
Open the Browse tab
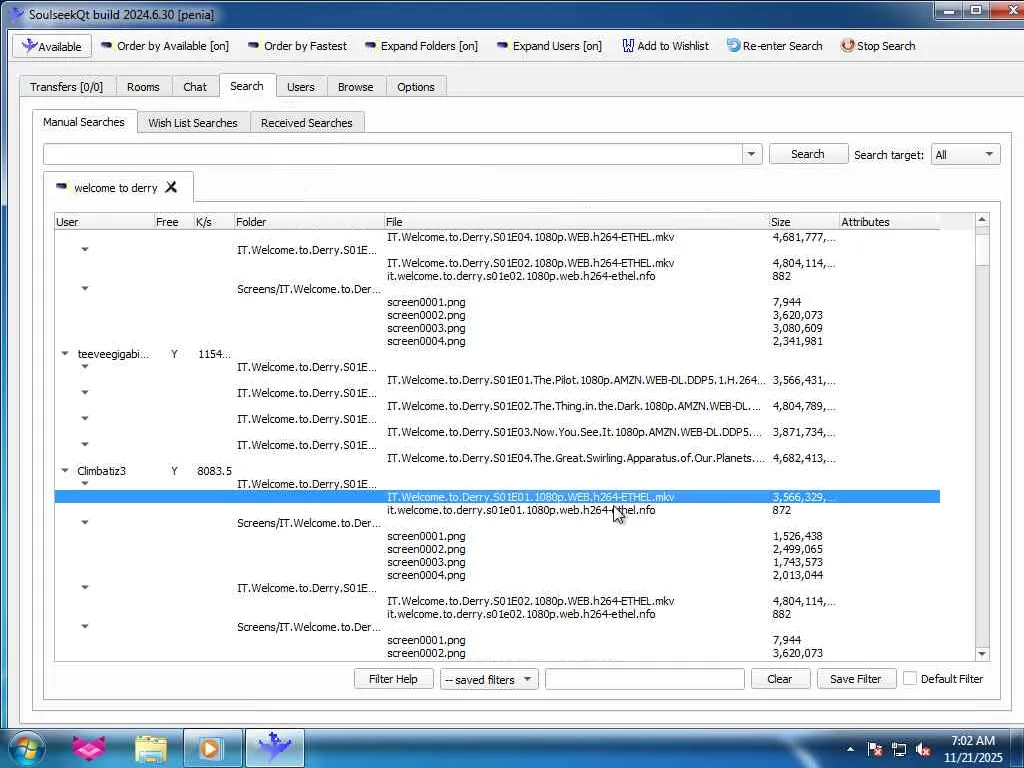(355, 87)
